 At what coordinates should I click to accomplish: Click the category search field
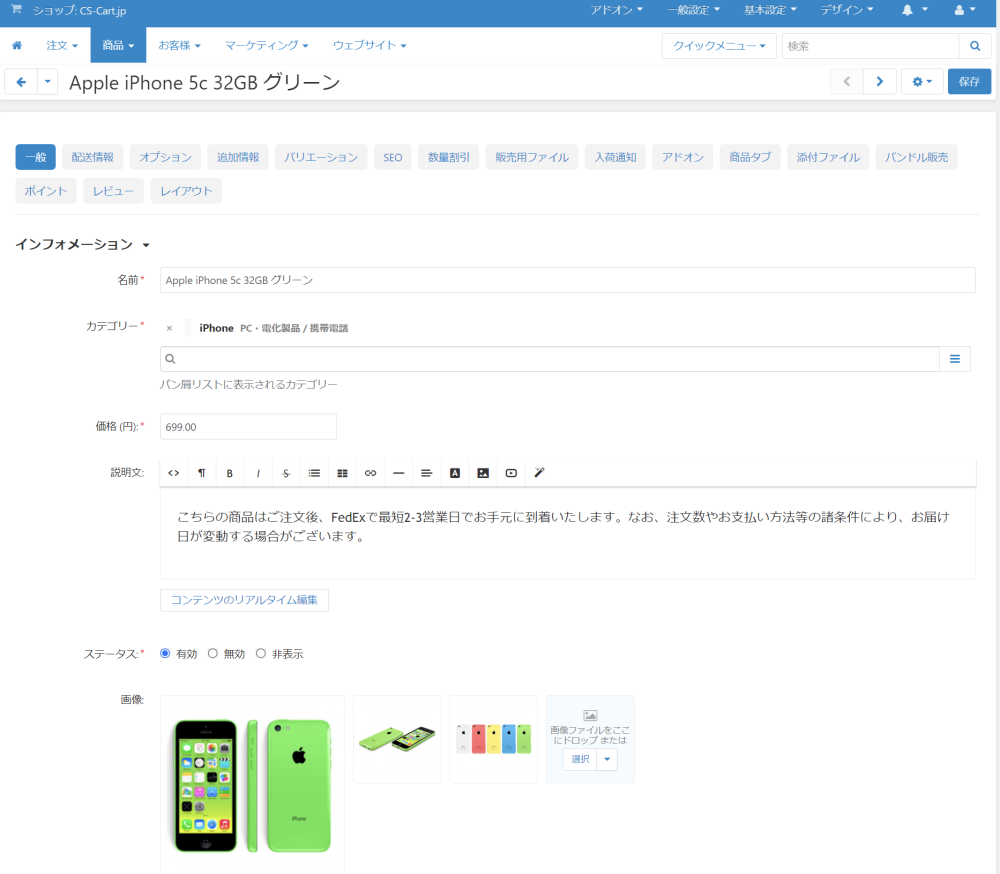tap(550, 359)
